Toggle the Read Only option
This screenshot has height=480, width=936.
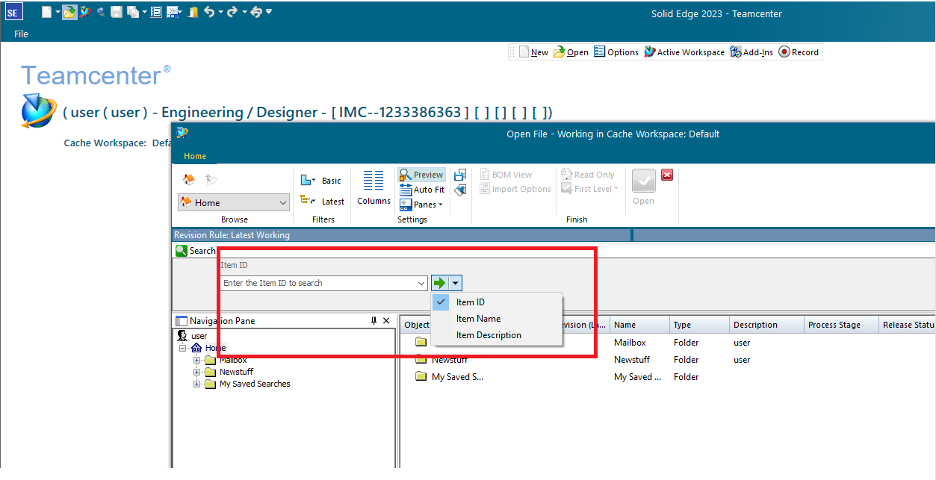[x=588, y=175]
